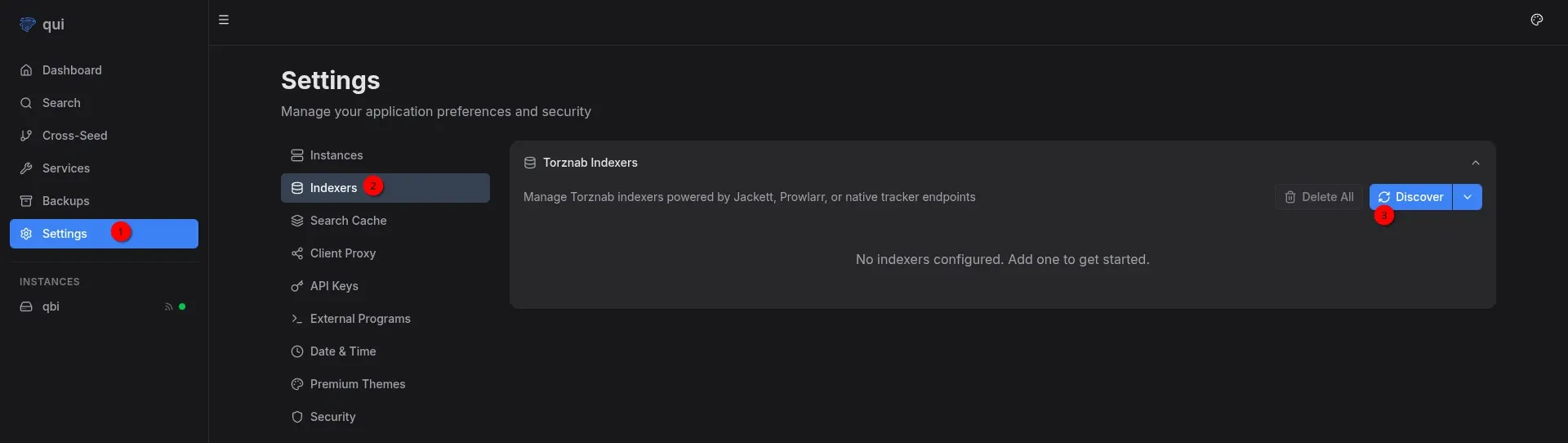
Task: Switch to the API Keys tab
Action: pyautogui.click(x=334, y=286)
